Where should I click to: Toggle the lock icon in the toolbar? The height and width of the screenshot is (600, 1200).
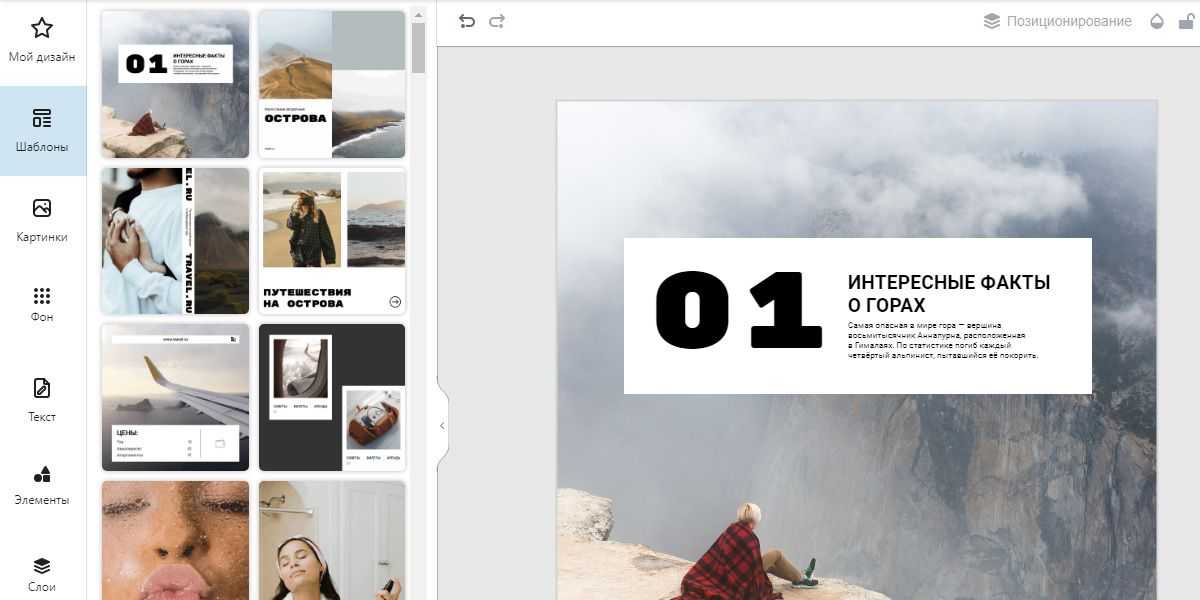[1186, 21]
